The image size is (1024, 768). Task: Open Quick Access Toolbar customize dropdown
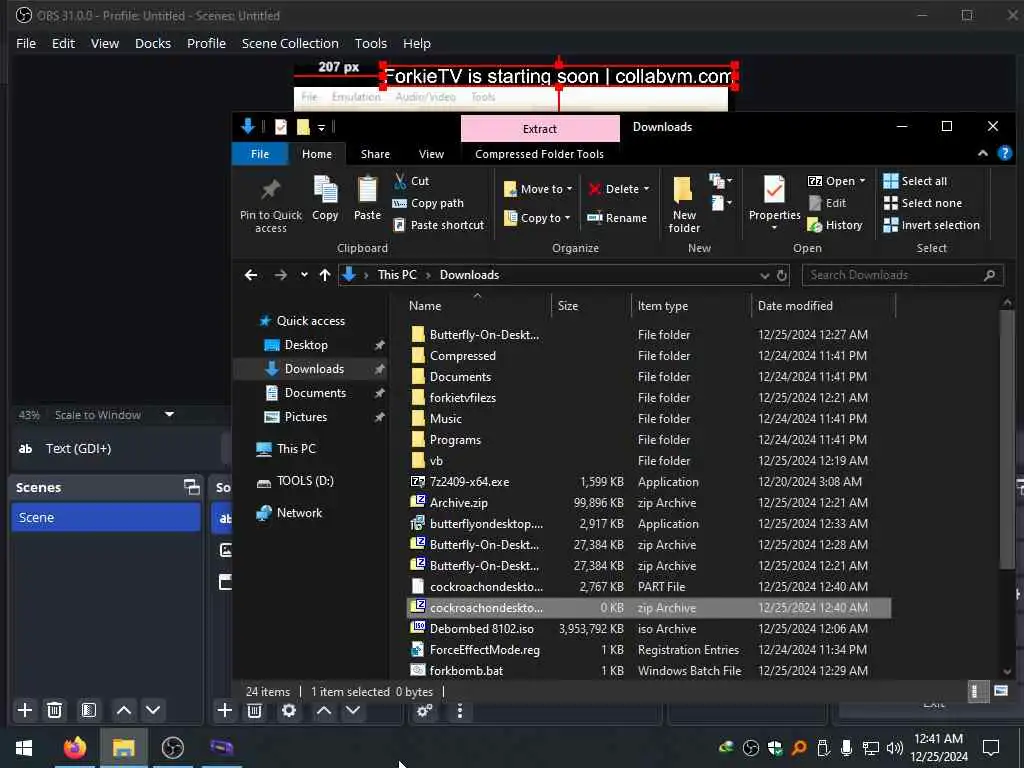point(321,127)
